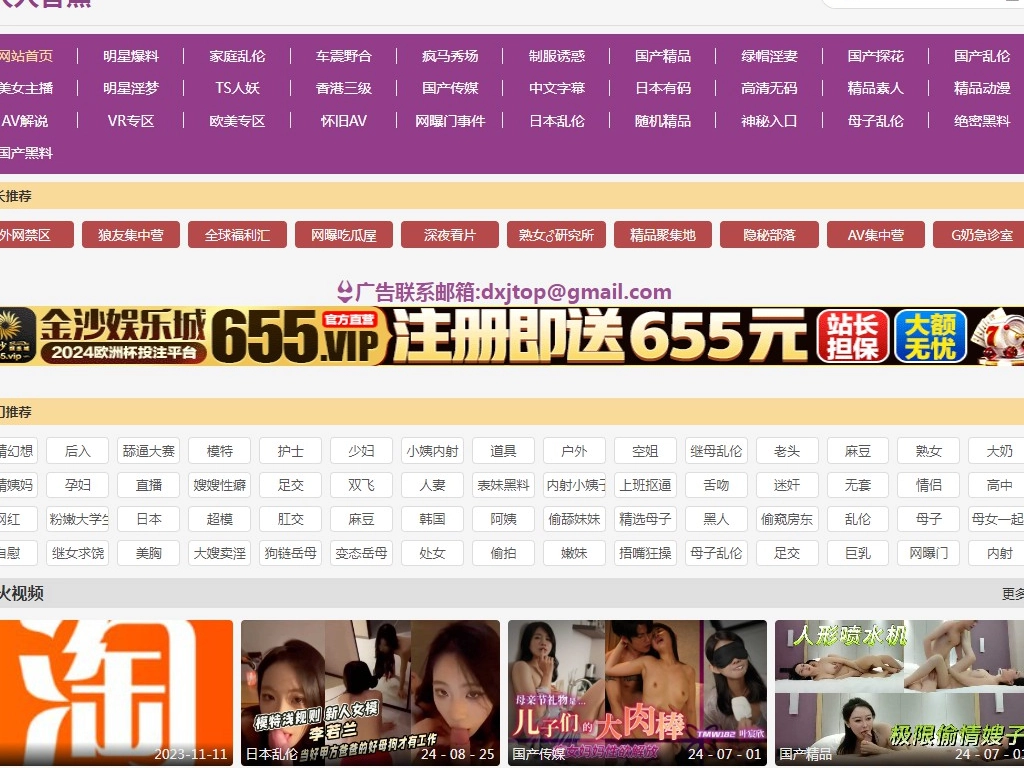Image resolution: width=1024 pixels, height=768 pixels.
Task: Open the 神秘入口 menu entry
Action: point(769,121)
